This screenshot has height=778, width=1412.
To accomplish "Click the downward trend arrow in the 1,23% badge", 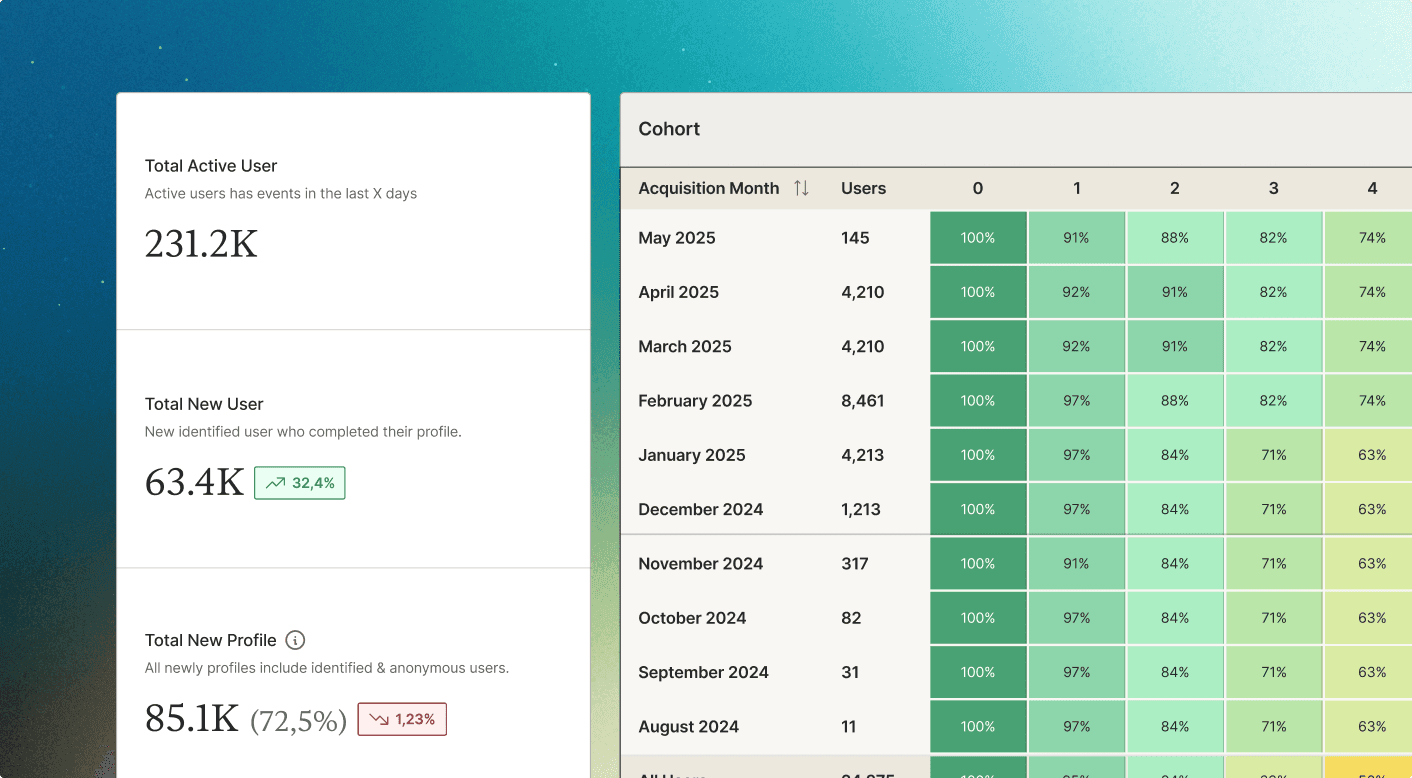I will (x=378, y=719).
